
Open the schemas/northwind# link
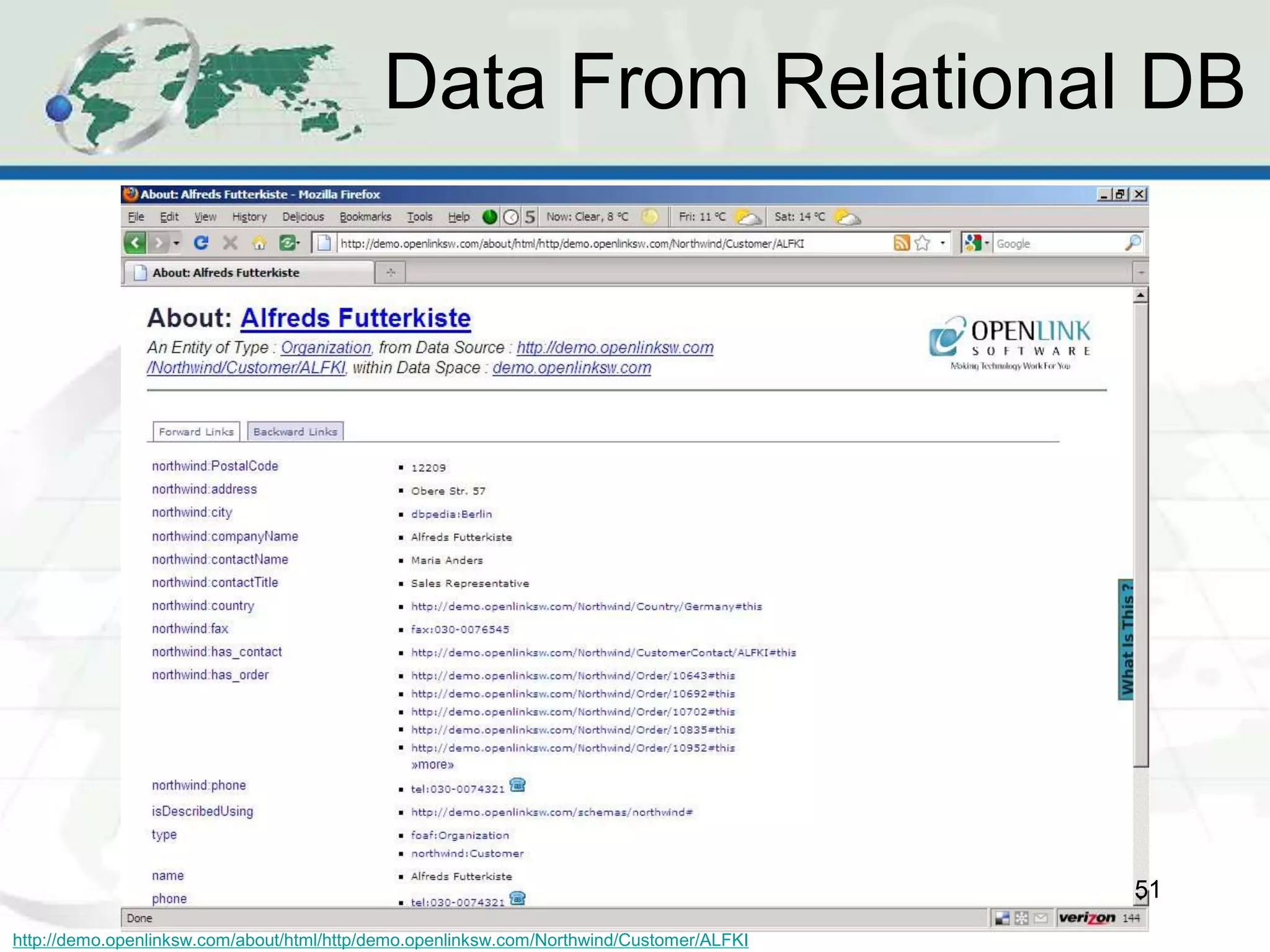pos(552,812)
